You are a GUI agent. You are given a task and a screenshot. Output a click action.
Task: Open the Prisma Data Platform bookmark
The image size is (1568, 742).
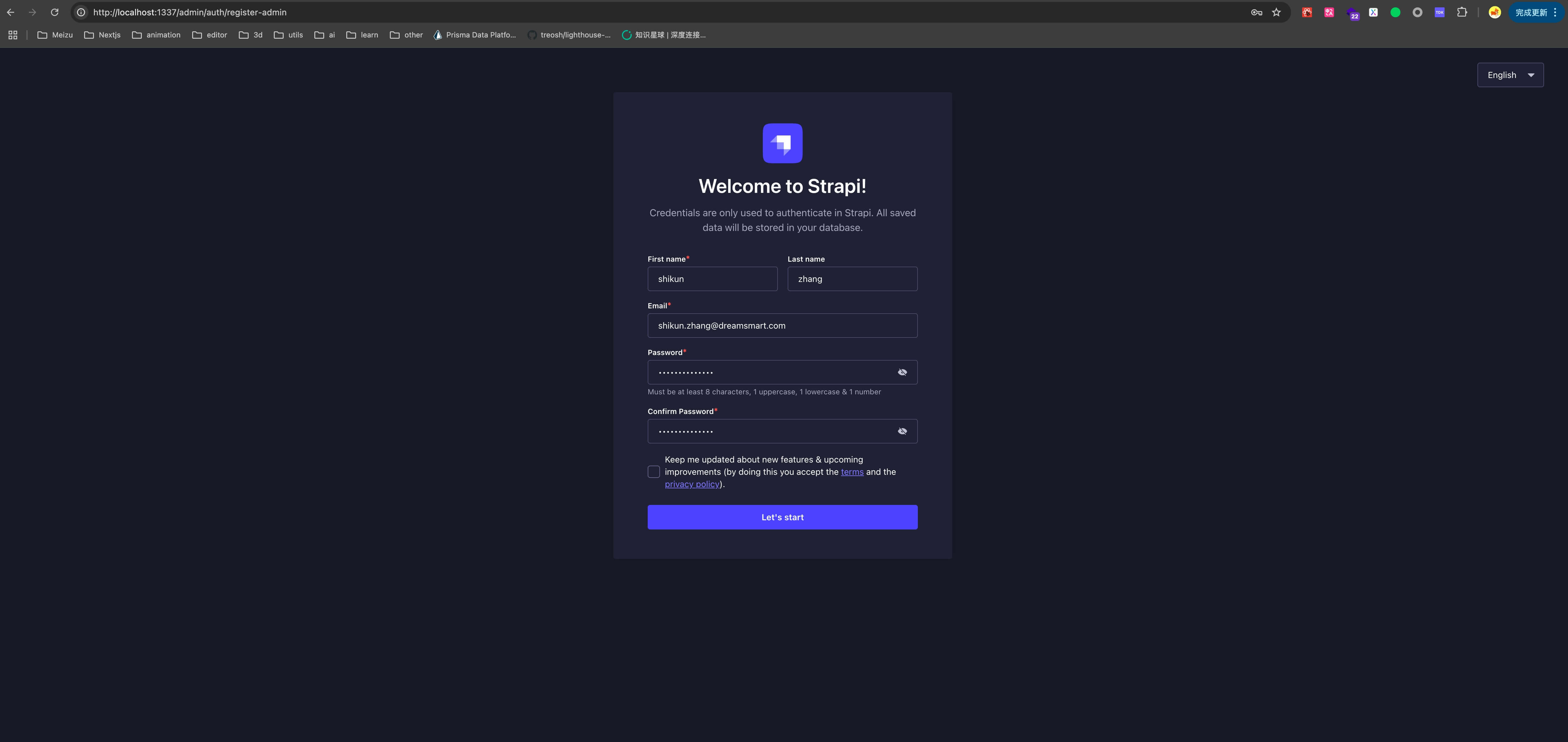click(x=475, y=35)
